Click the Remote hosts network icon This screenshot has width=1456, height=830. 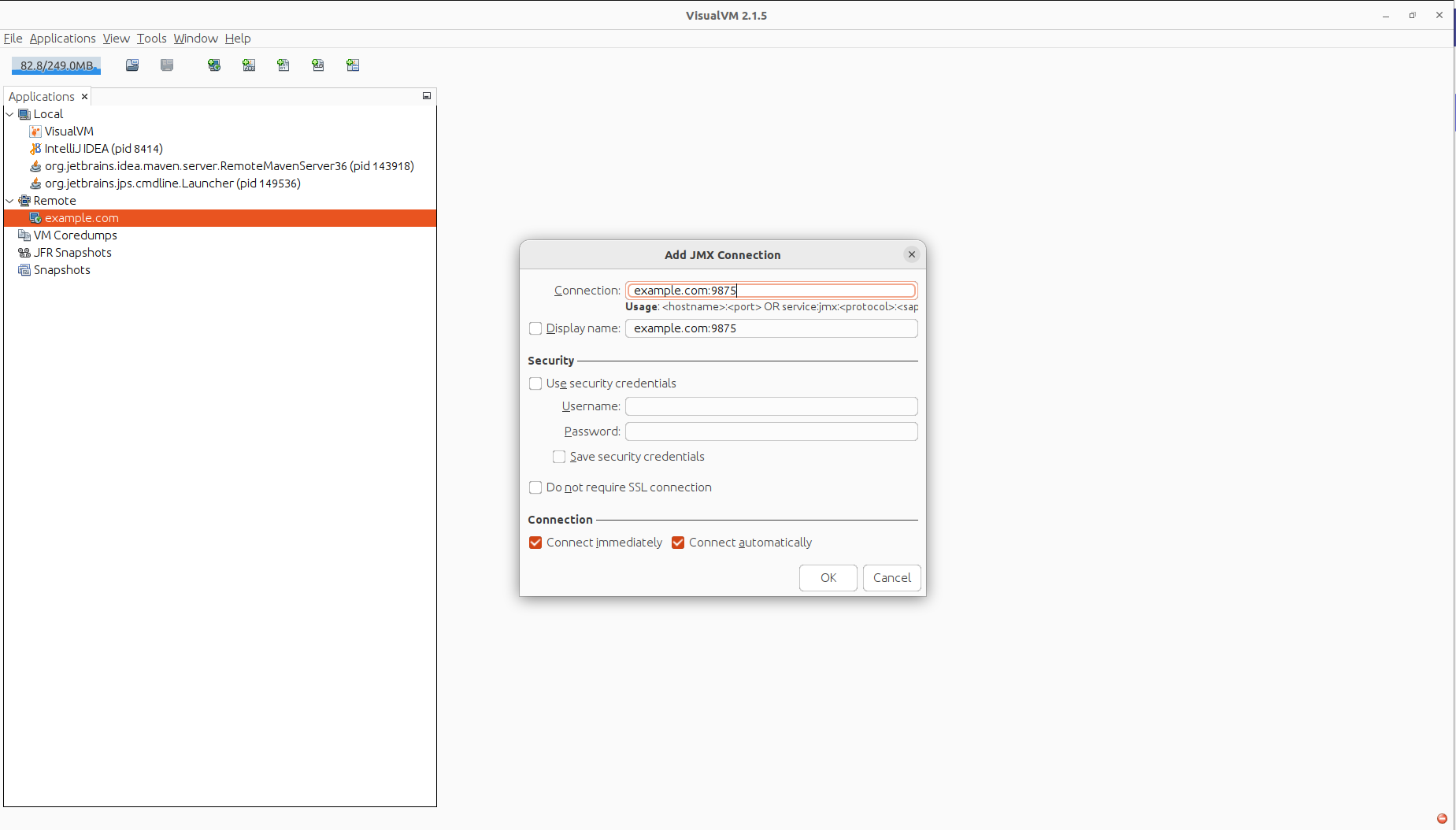click(24, 201)
